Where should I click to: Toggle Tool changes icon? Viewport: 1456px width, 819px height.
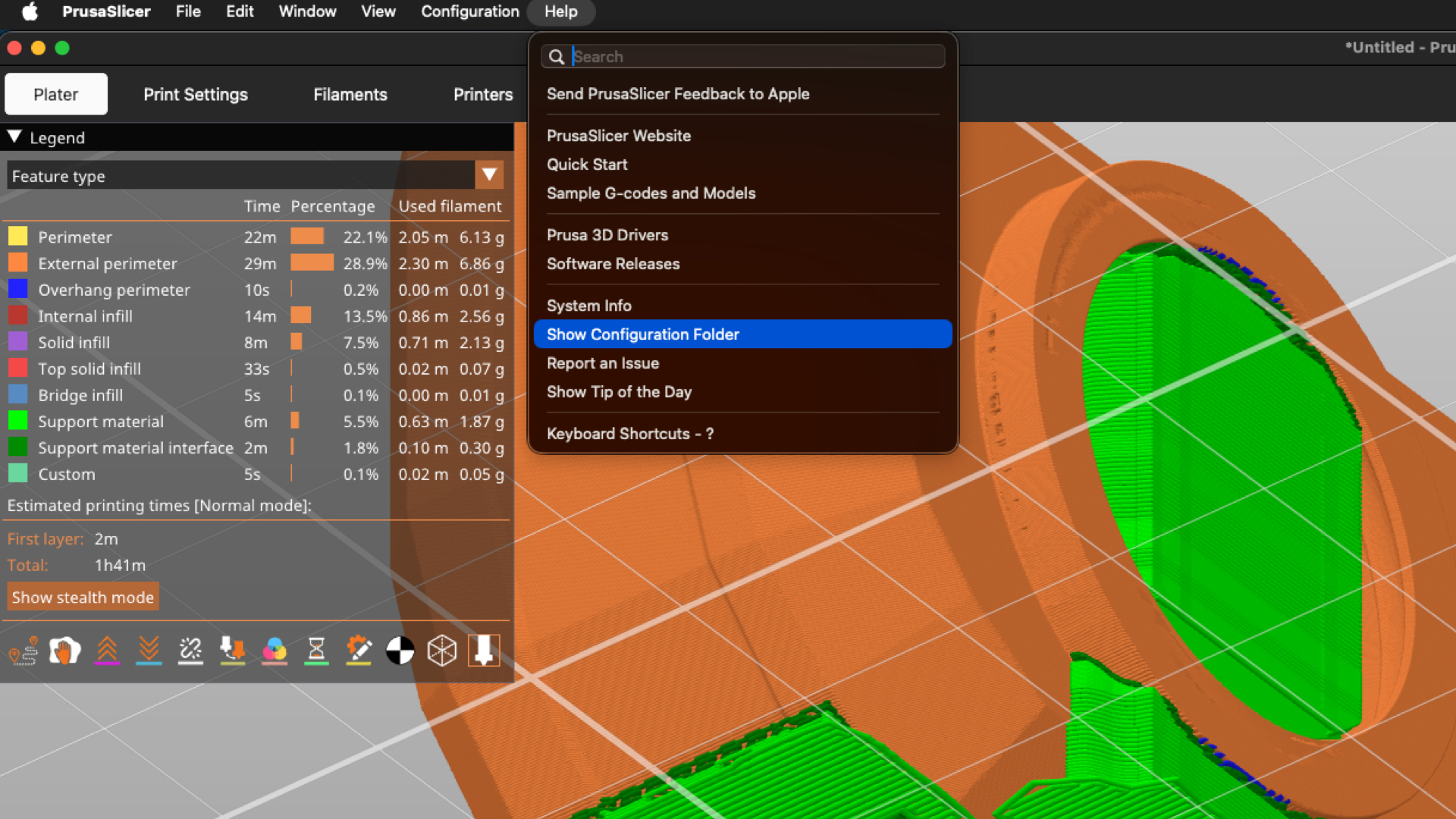click(233, 651)
